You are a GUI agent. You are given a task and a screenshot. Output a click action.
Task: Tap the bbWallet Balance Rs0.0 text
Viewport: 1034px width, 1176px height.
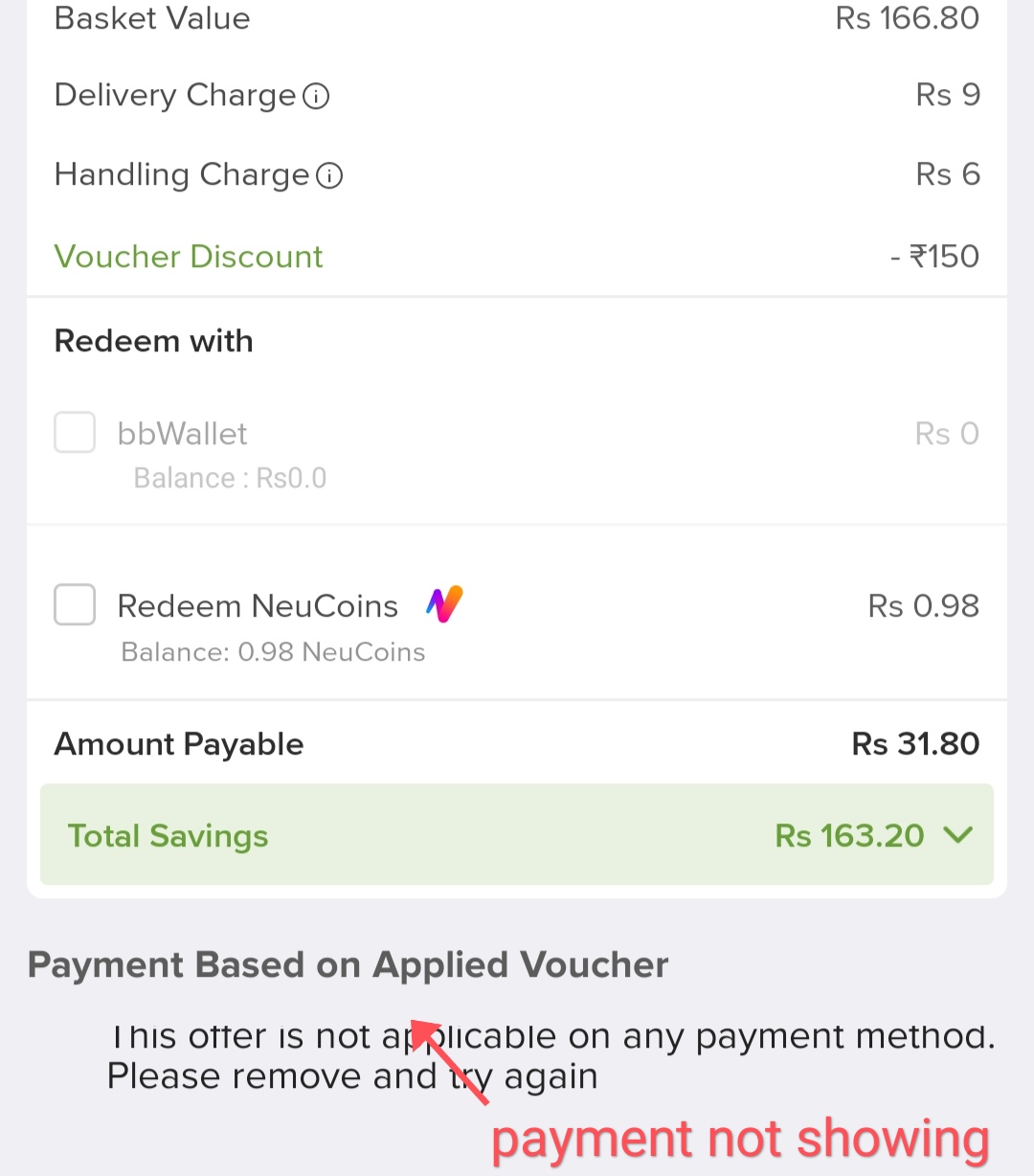[230, 478]
